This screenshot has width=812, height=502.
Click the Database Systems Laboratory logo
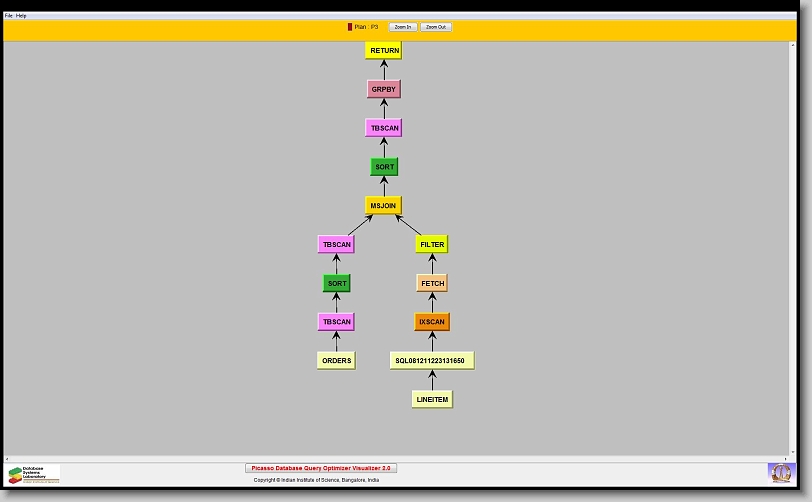(34, 474)
